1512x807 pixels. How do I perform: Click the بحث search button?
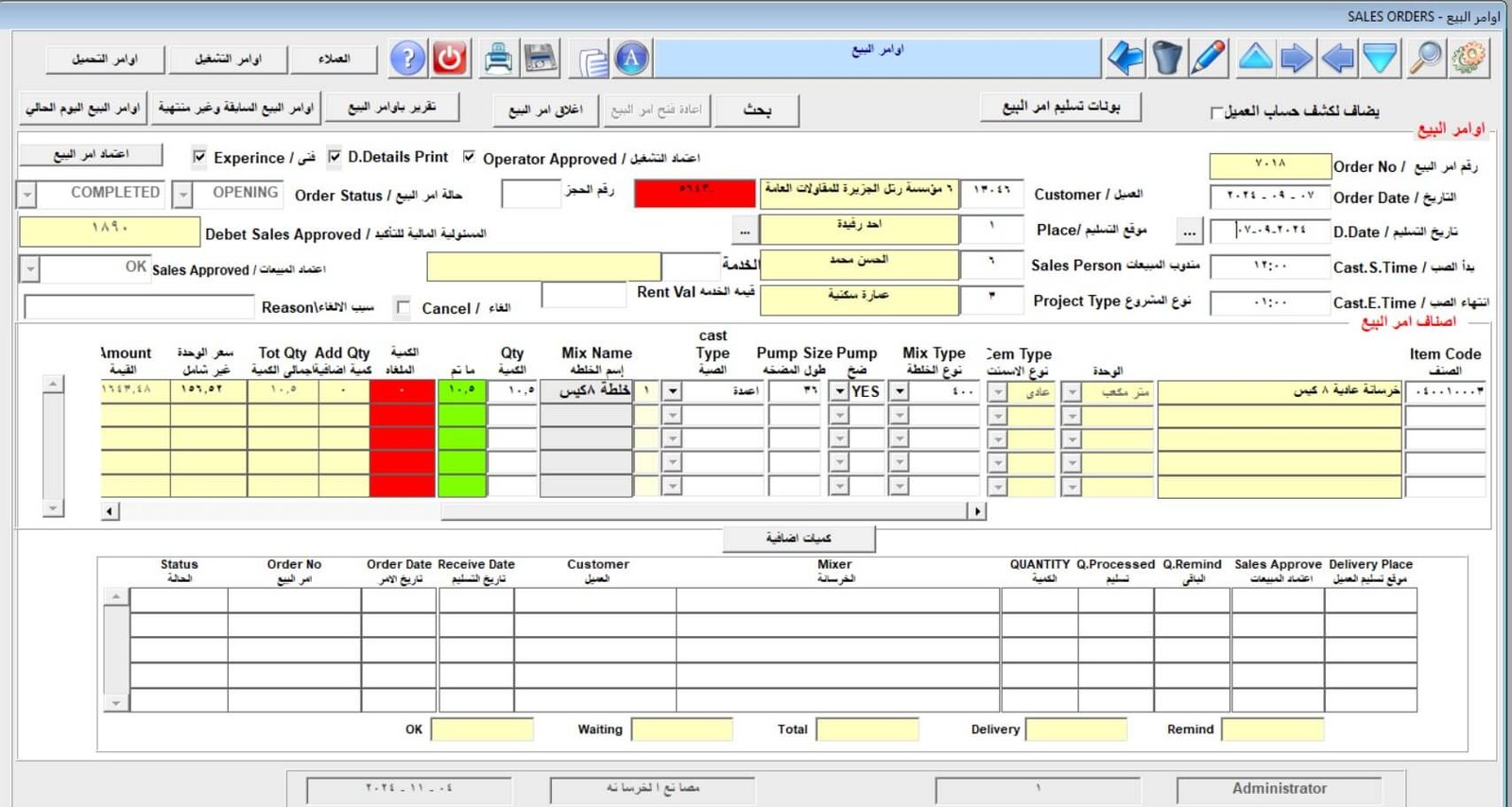click(757, 110)
